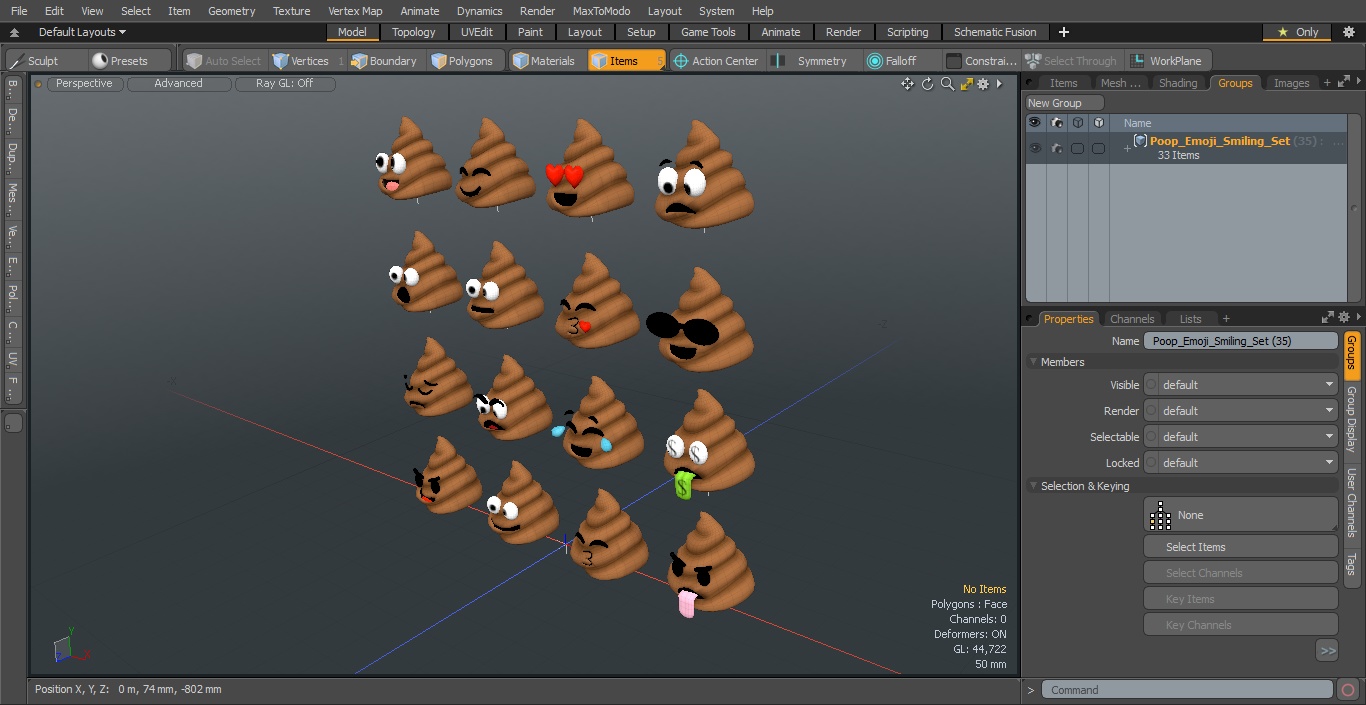
Task: Open Default Layouts dropdown
Action: [x=82, y=32]
